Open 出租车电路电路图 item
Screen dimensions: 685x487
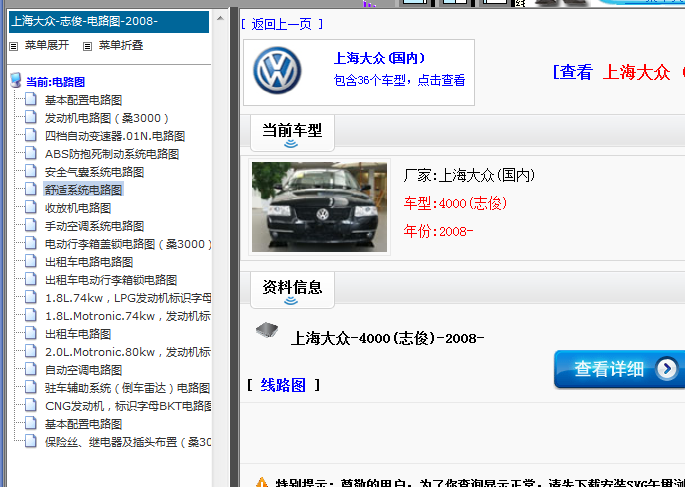pos(89,262)
